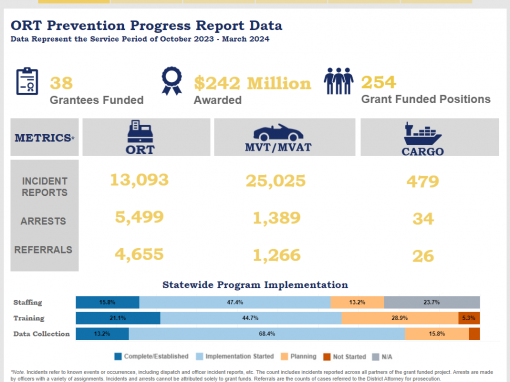The width and height of the screenshot is (510, 382).
Task: Click the award ribbon icon
Action: (x=172, y=81)
